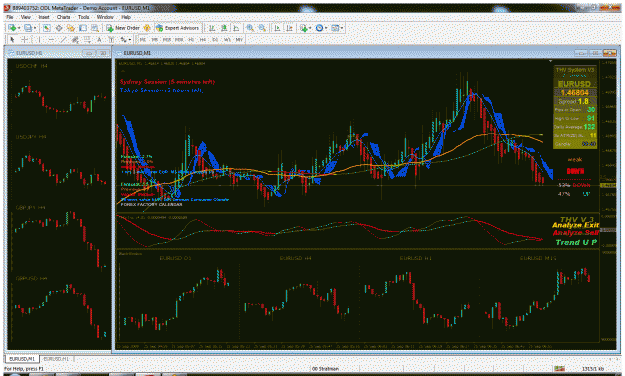Select the Text Label tool

click(111, 39)
